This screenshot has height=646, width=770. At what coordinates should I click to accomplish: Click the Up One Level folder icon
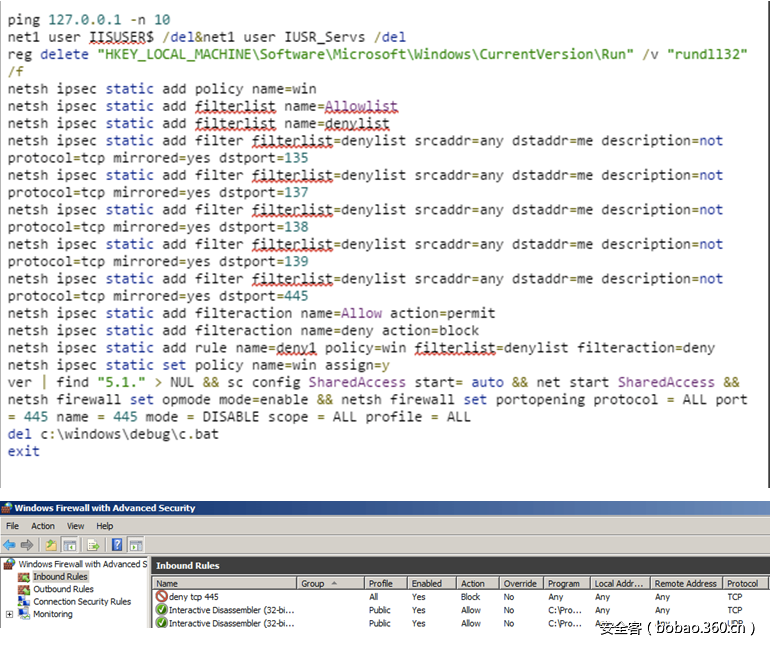coord(49,545)
